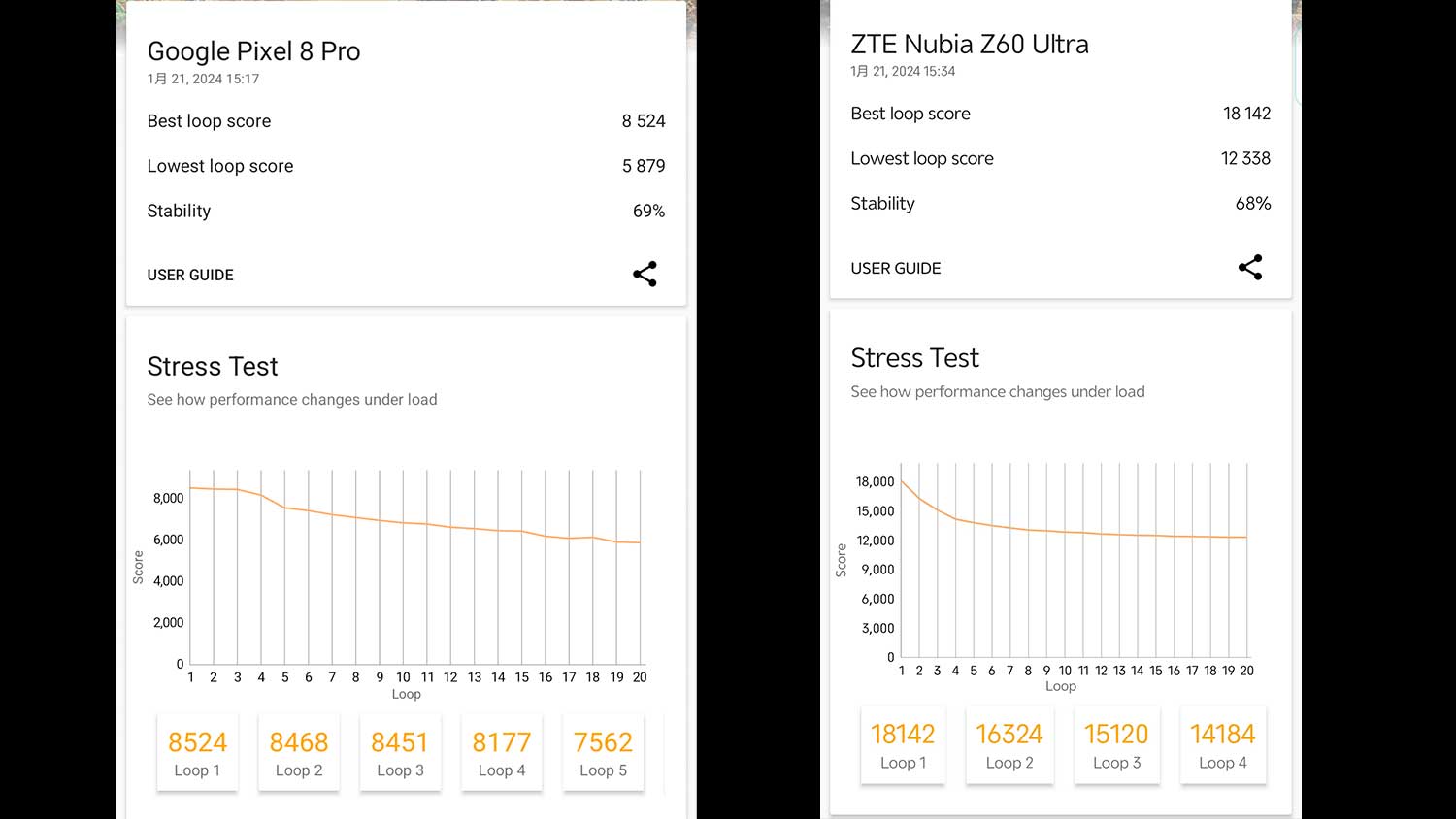Select Loop 1 score tile showing 18142
This screenshot has height=819, width=1456.
click(903, 745)
